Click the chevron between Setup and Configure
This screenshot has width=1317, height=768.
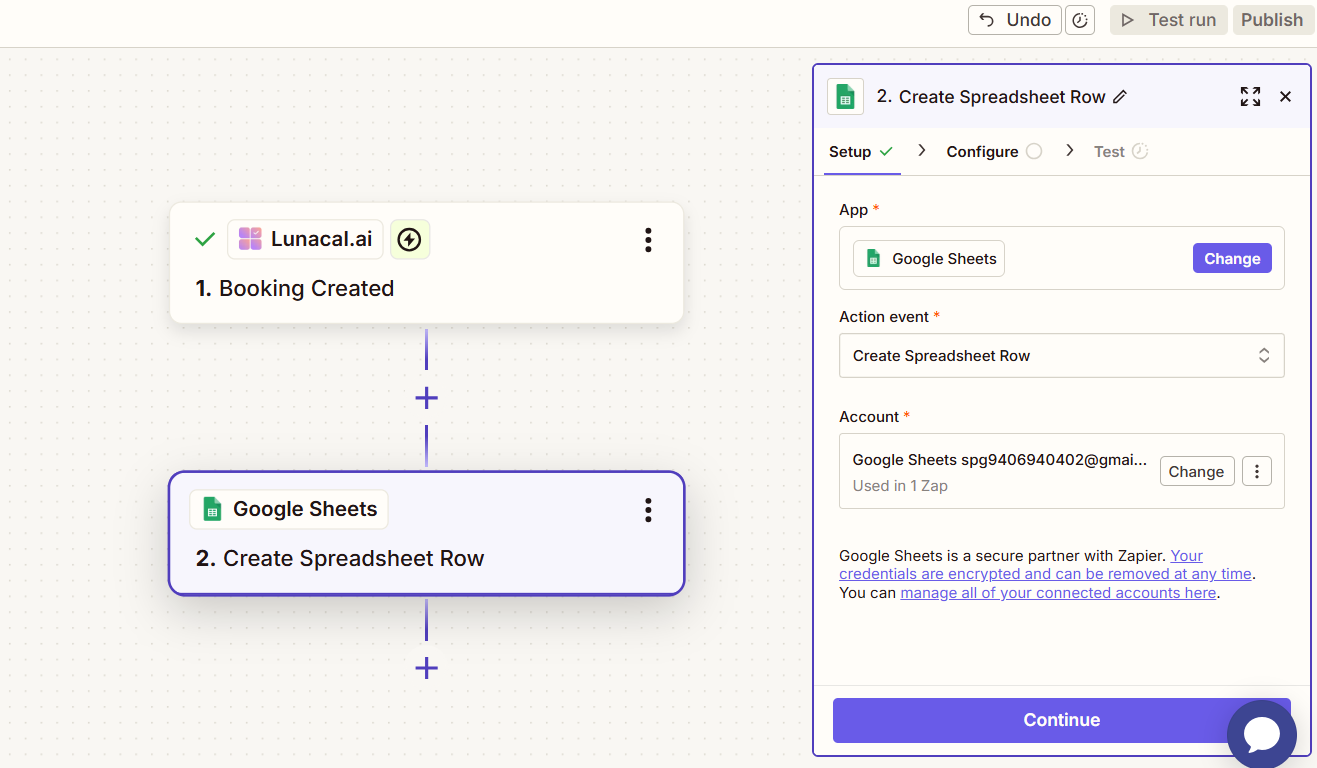tap(923, 150)
